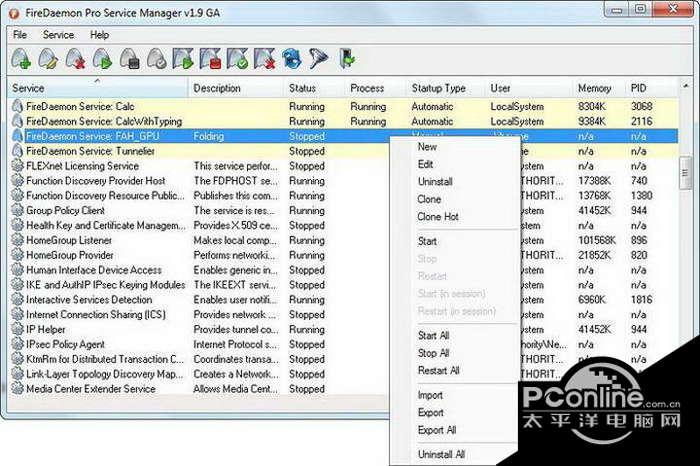Choose Edit from the context menu

pyautogui.click(x=425, y=164)
